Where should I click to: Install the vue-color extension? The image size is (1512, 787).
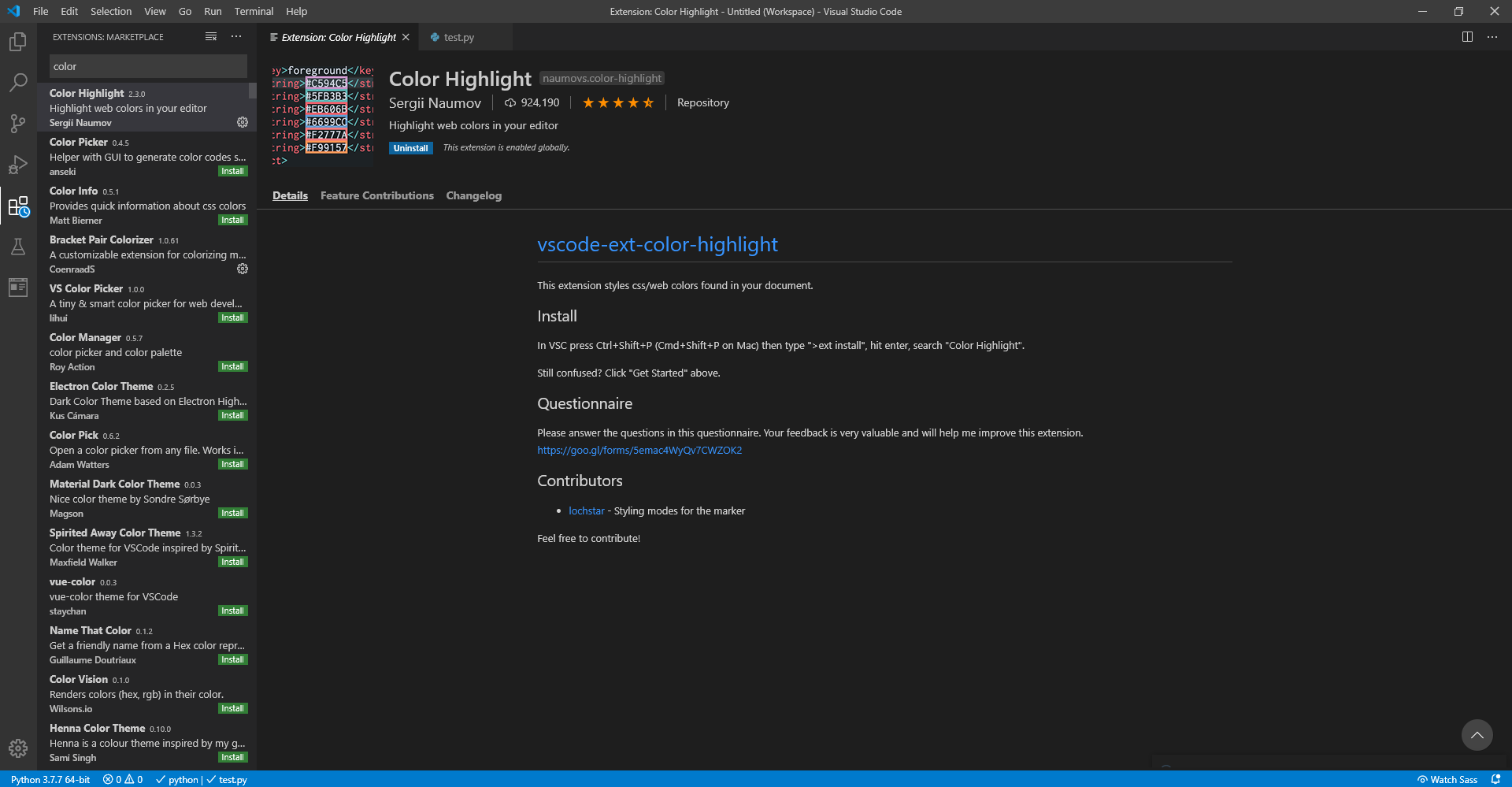232,611
